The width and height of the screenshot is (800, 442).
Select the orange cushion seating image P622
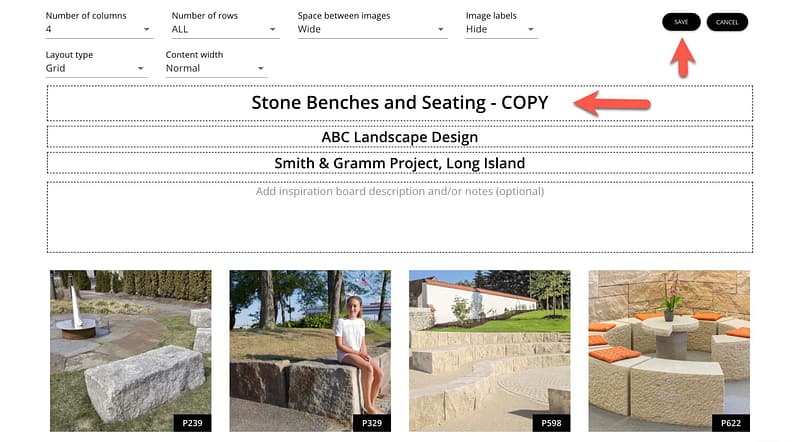pyautogui.click(x=668, y=345)
